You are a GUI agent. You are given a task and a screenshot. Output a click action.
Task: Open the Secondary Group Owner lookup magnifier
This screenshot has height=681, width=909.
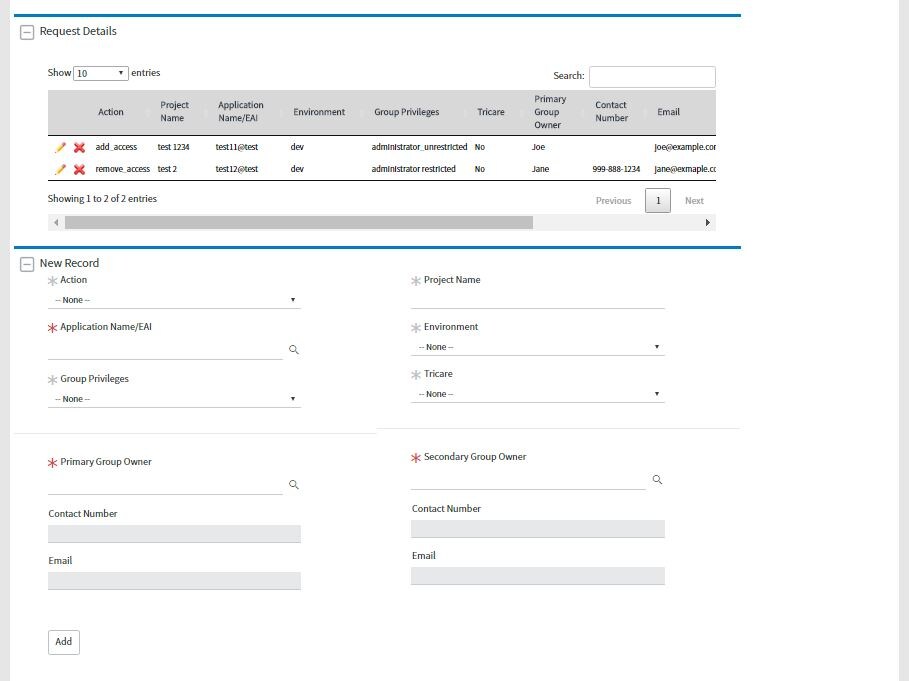point(657,479)
